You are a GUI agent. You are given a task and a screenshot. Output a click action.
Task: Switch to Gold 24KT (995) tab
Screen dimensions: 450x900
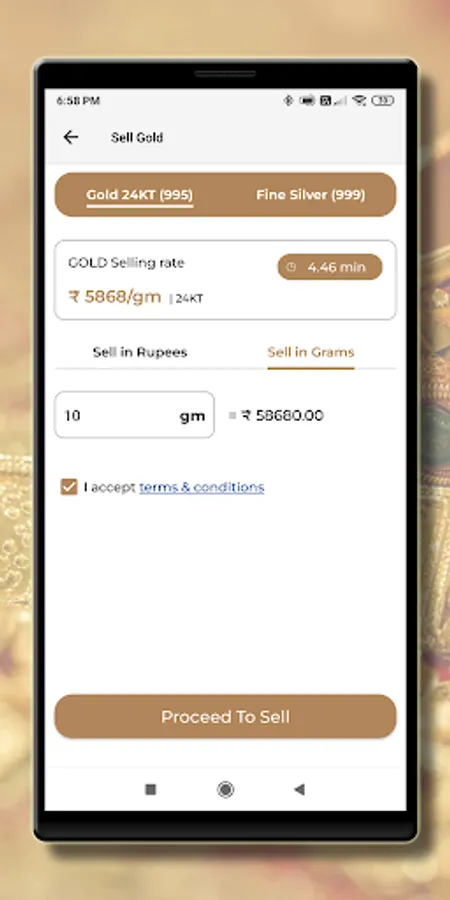pos(139,195)
